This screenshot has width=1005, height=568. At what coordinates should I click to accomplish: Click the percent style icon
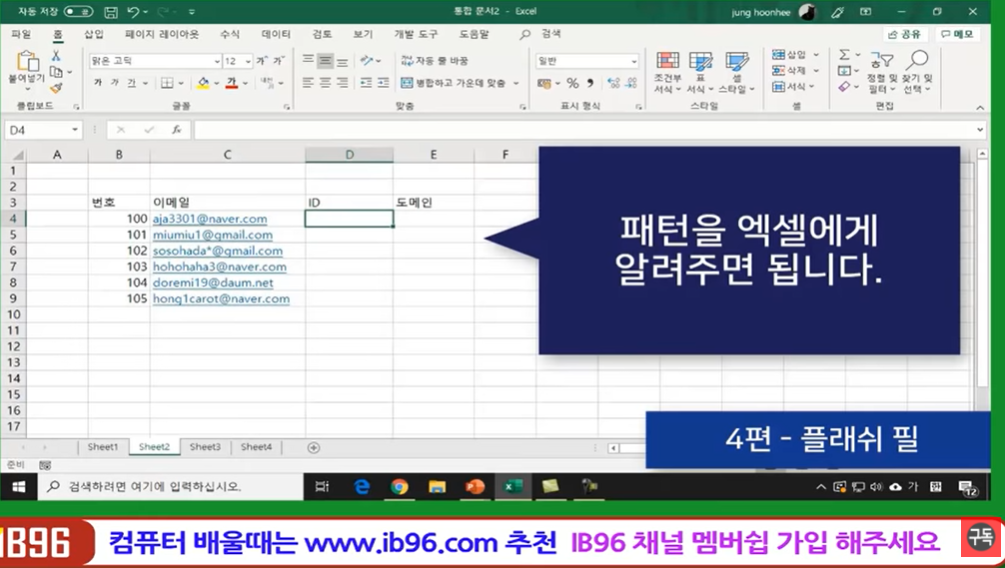[572, 83]
